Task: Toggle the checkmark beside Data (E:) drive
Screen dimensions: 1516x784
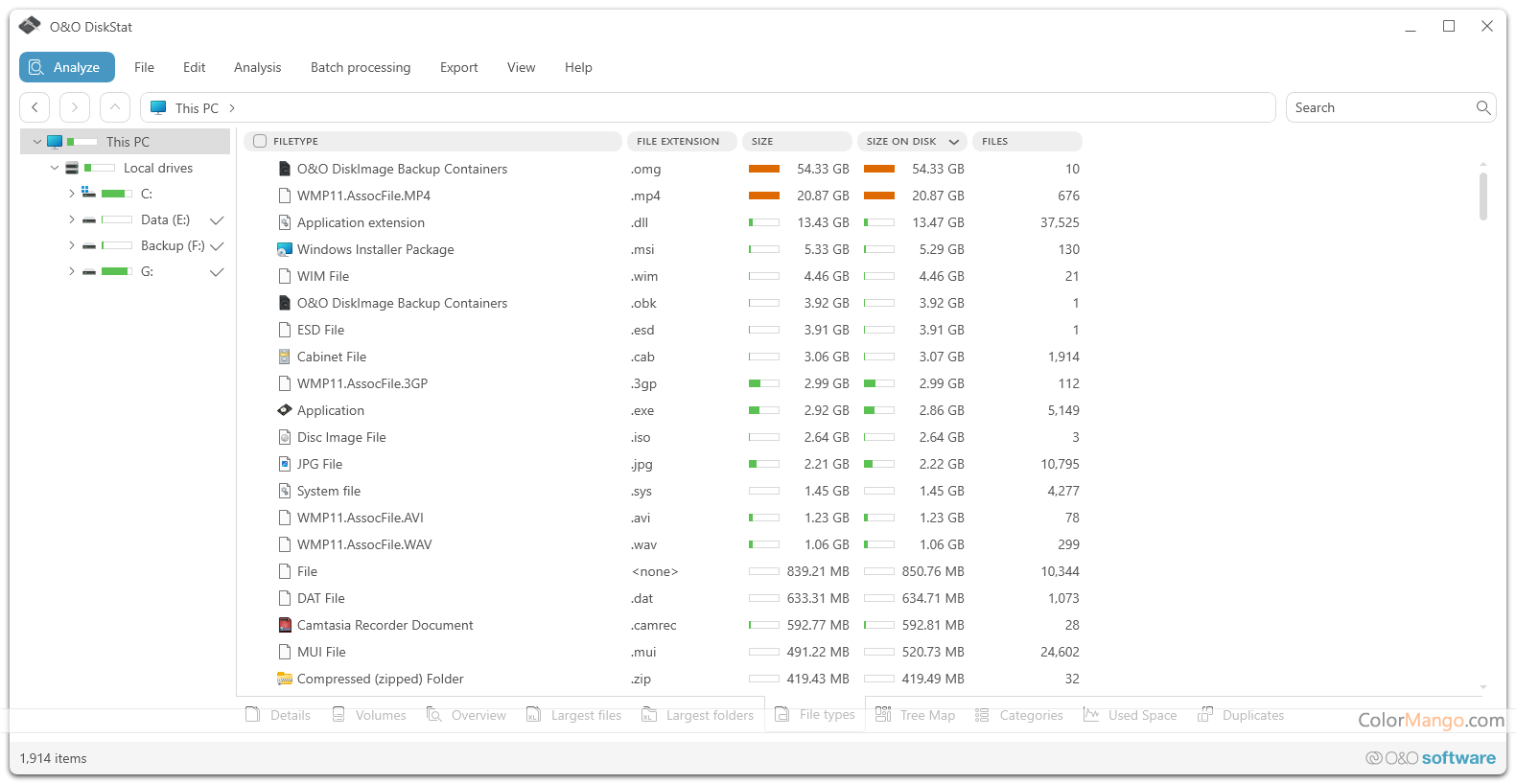Action: tap(217, 220)
